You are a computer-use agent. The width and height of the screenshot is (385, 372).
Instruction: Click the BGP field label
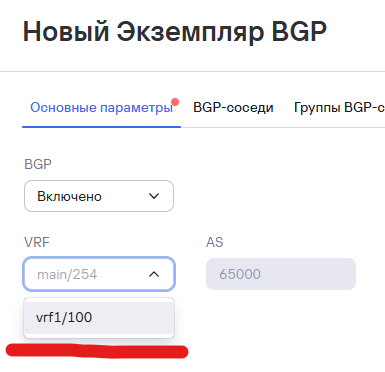[x=38, y=164]
